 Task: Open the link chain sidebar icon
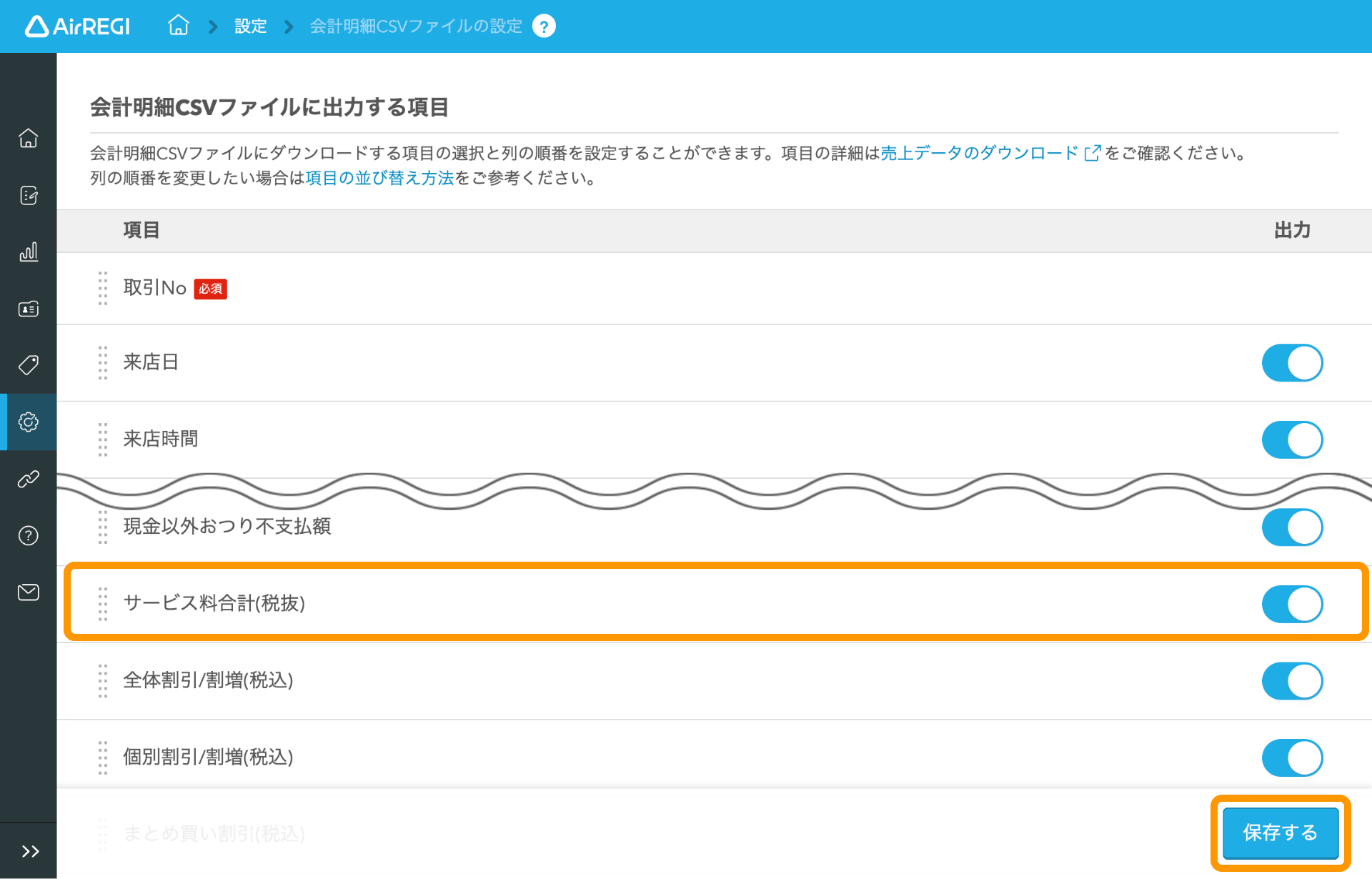(29, 479)
